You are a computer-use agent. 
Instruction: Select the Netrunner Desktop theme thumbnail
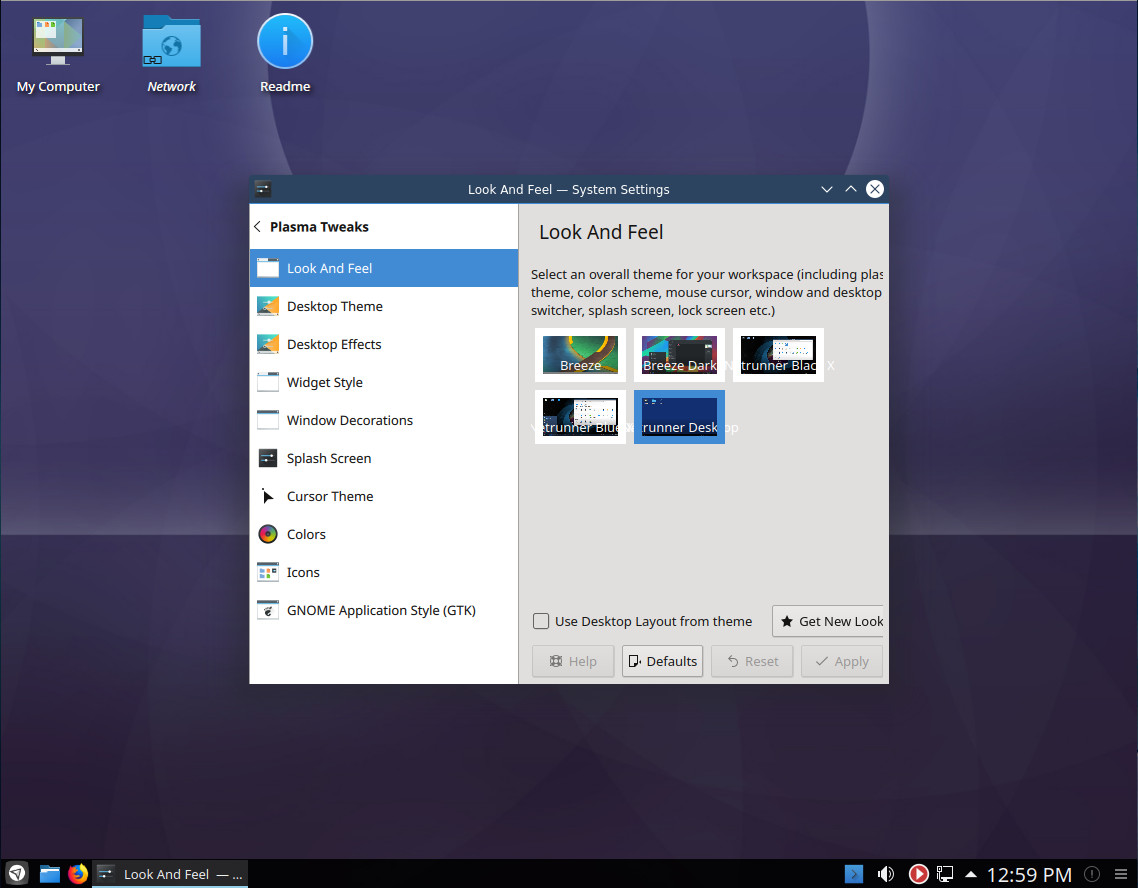[679, 417]
